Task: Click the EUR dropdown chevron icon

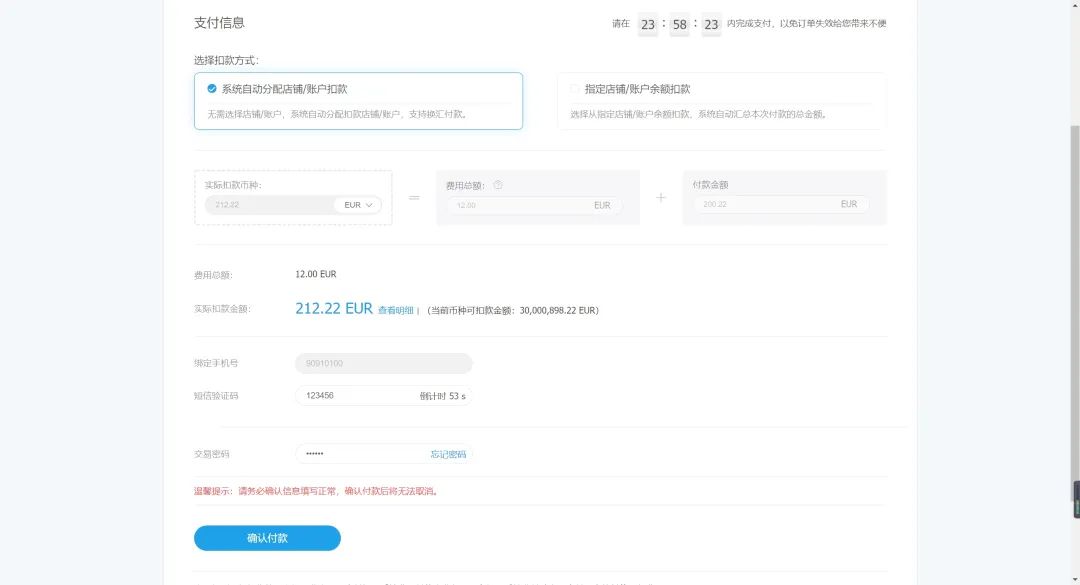Action: (370, 204)
